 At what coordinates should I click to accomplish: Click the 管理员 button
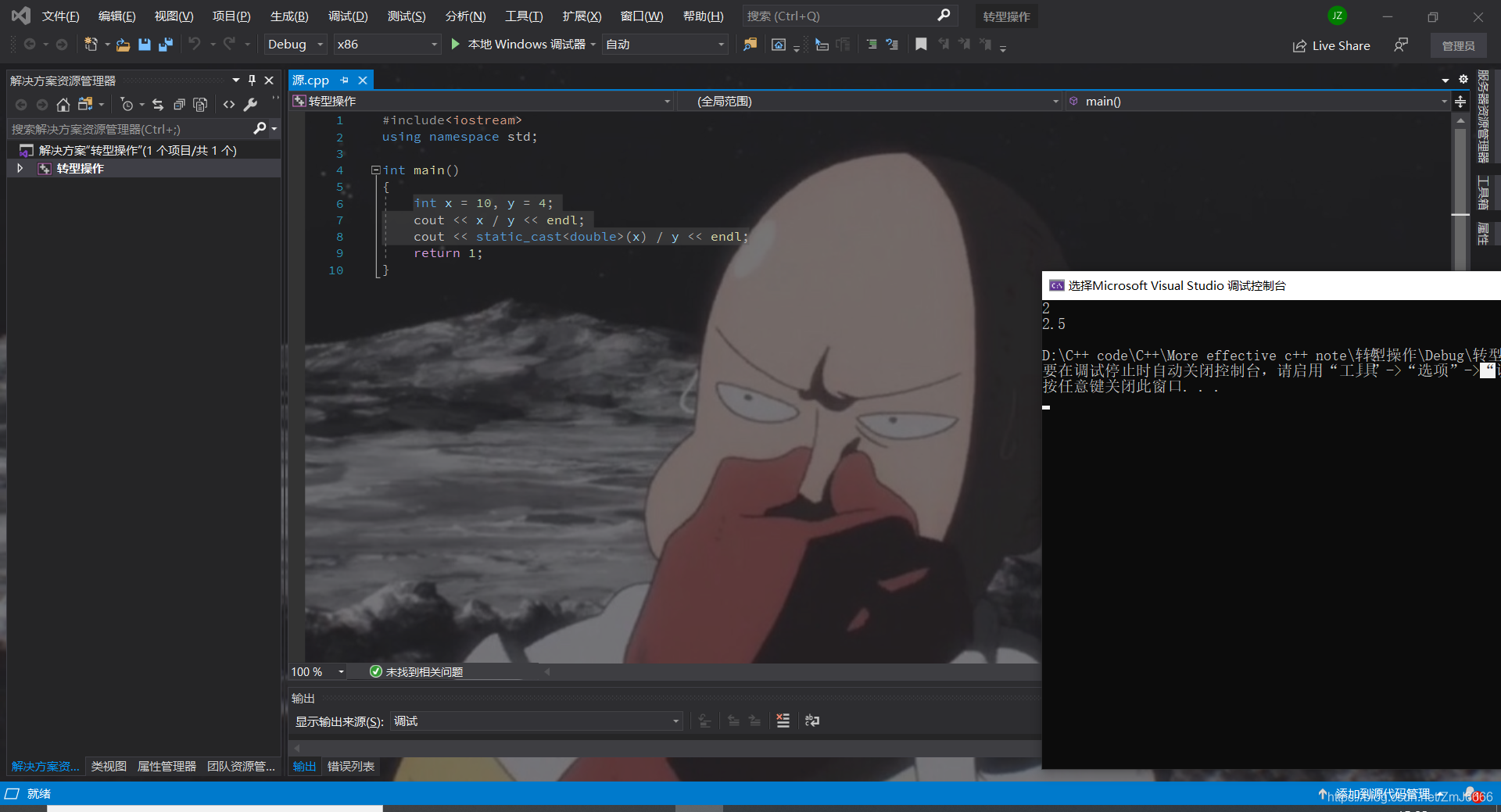pyautogui.click(x=1459, y=46)
